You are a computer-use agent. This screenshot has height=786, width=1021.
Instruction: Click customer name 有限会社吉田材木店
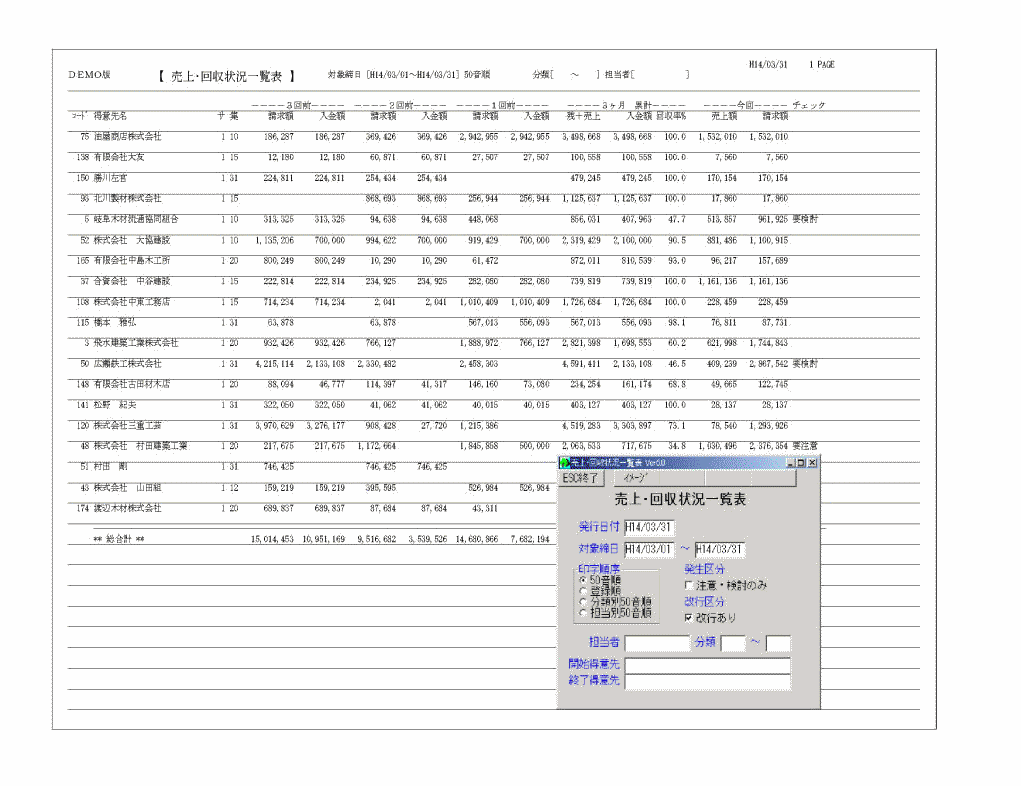132,384
